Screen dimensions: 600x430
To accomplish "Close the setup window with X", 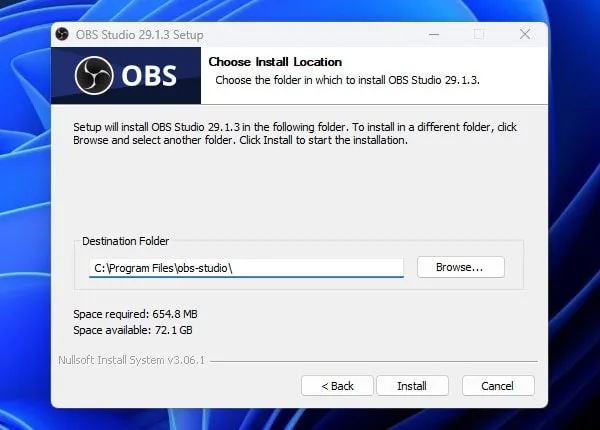I will pyautogui.click(x=525, y=34).
